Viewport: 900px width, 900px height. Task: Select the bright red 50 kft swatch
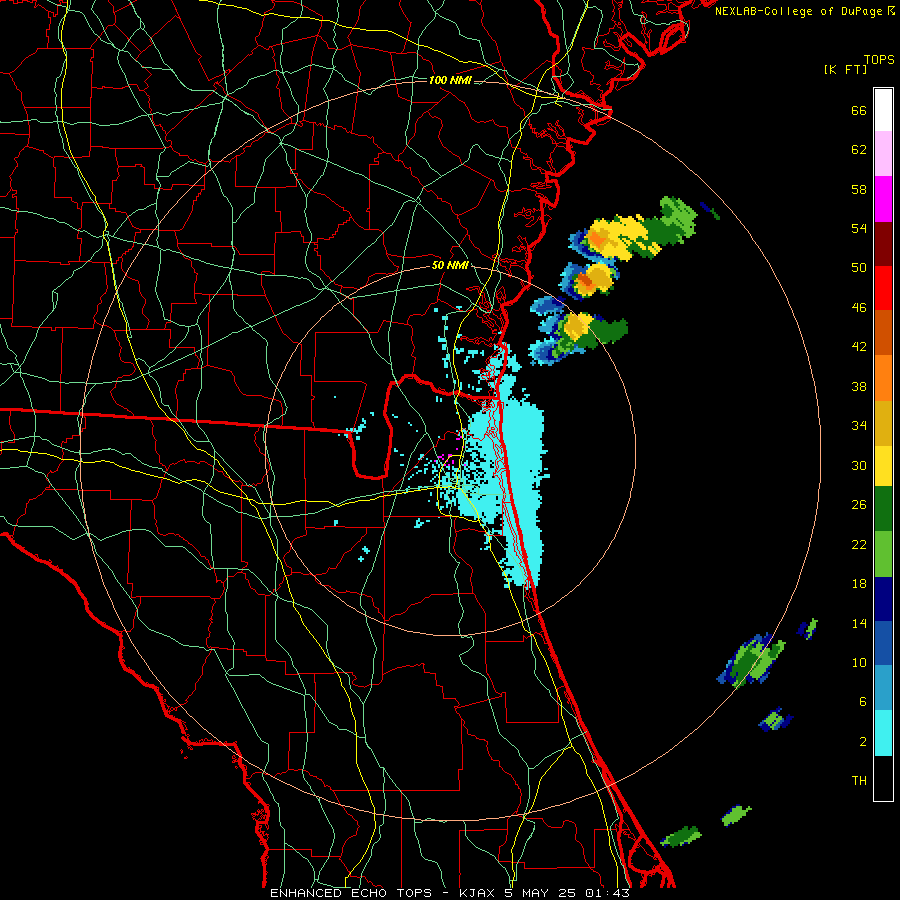(883, 288)
